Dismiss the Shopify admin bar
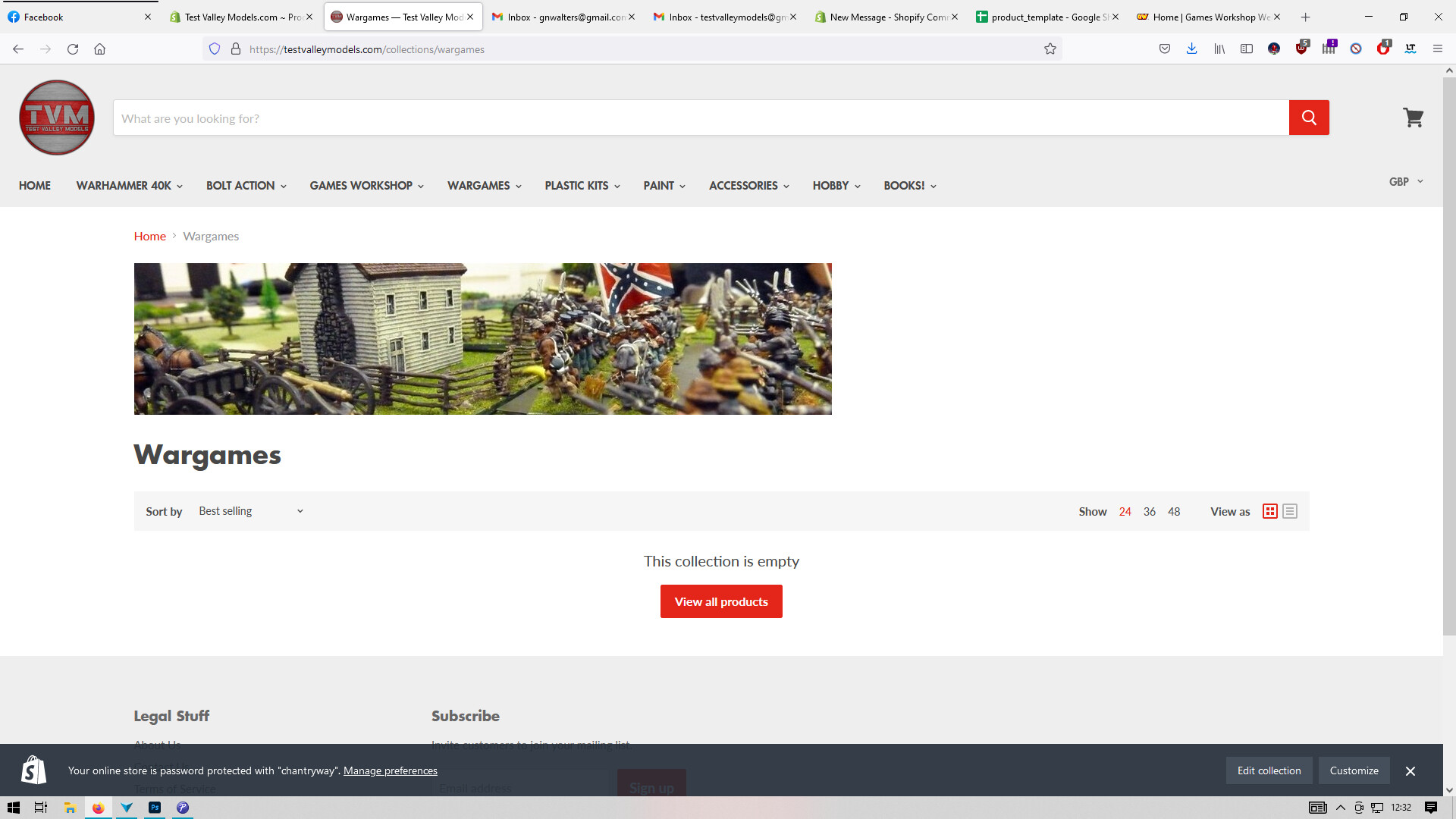Screen dimensions: 1456x819 coord(1410,771)
